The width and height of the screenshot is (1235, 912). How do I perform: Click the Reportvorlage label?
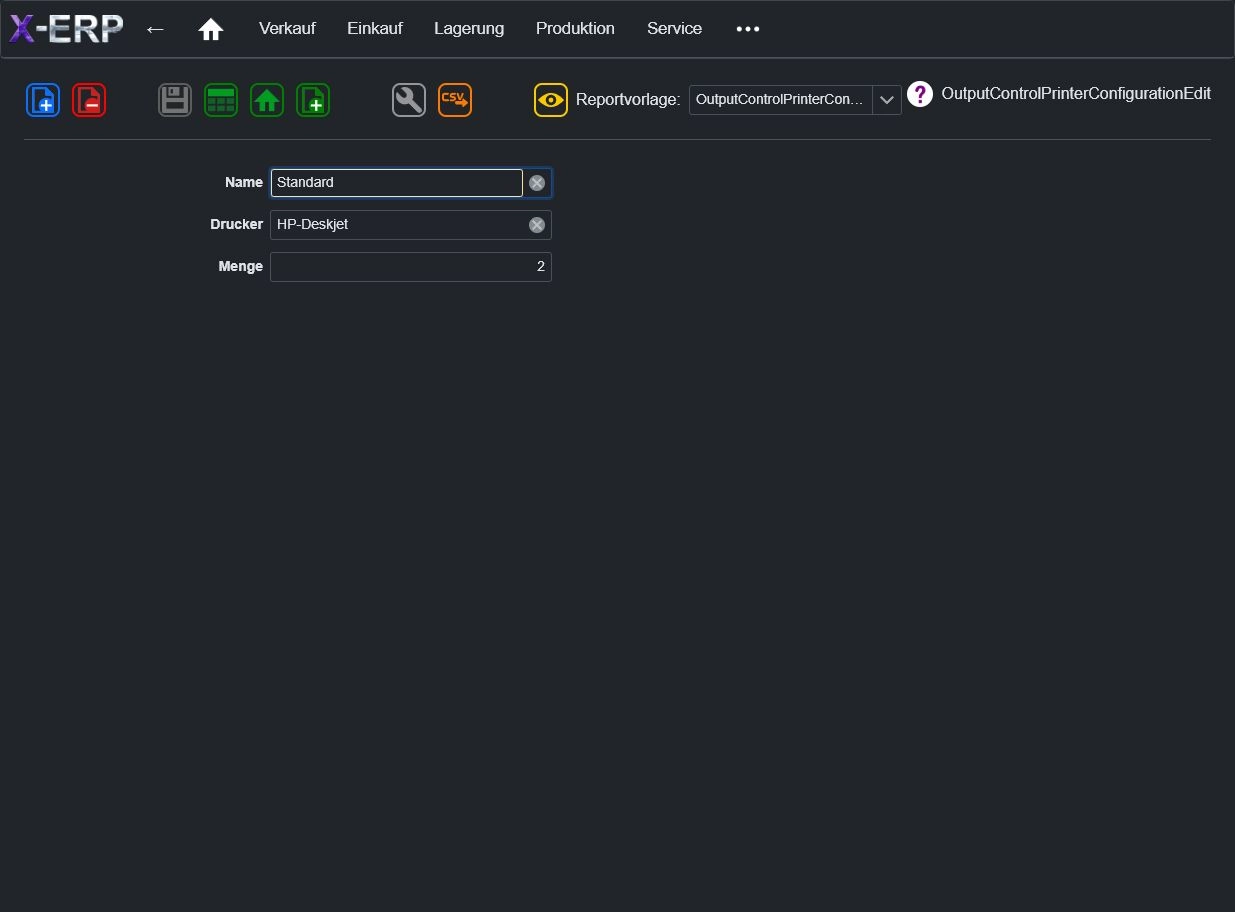[x=628, y=100]
